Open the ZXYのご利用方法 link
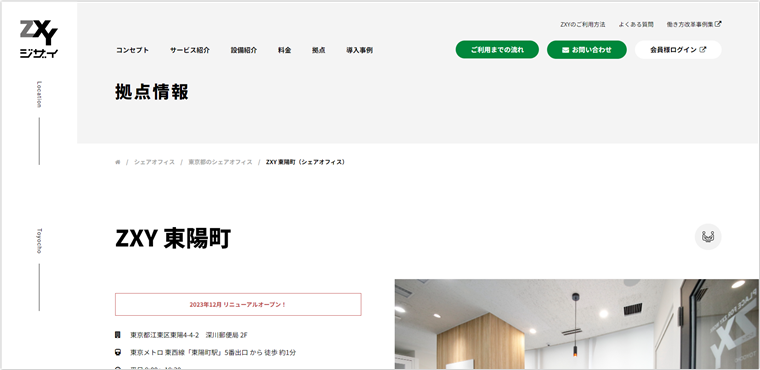The width and height of the screenshot is (760, 370). (583, 24)
